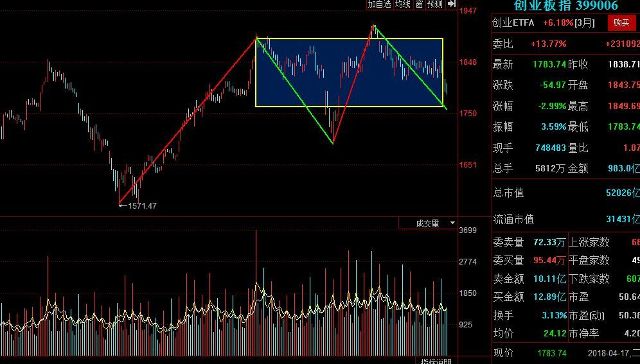This screenshot has height=364, width=640.
Task: Click the collapse-panel arrow icon
Action: click(x=451, y=4)
